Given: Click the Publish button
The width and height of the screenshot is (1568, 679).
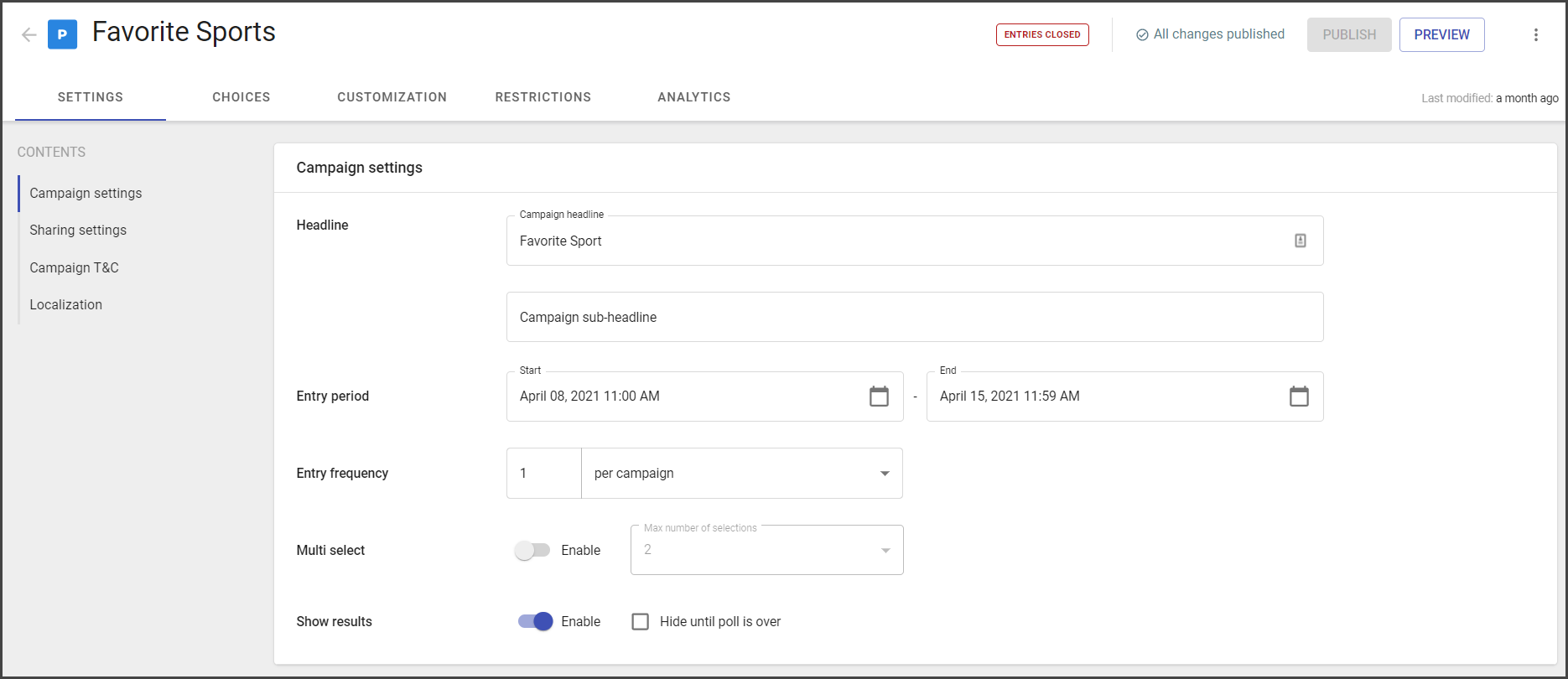Looking at the screenshot, I should pos(1349,34).
